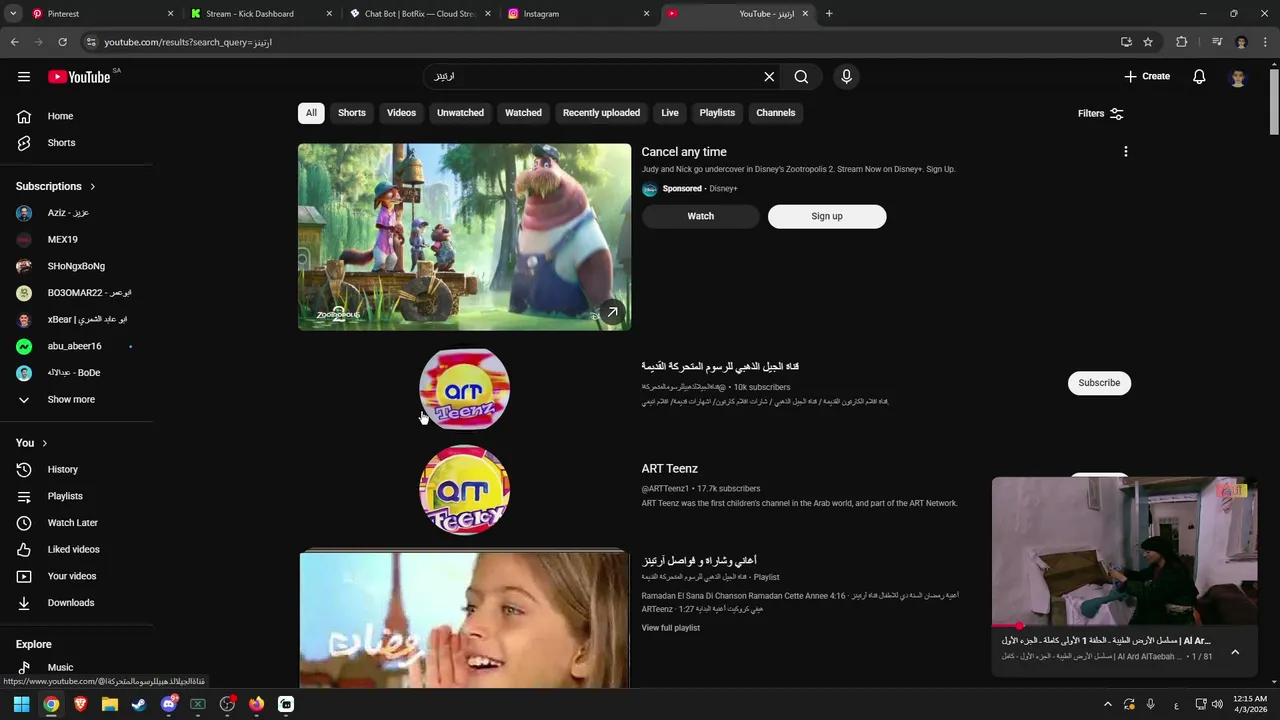Viewport: 1280px width, 720px height.
Task: Expand the Subscriptions section chevron
Action: (x=93, y=187)
